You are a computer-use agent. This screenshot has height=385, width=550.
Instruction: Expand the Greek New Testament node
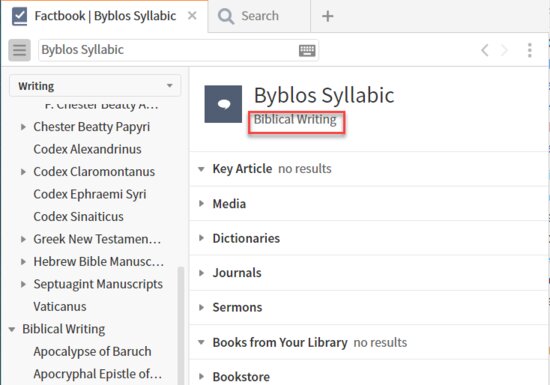pyautogui.click(x=23, y=239)
